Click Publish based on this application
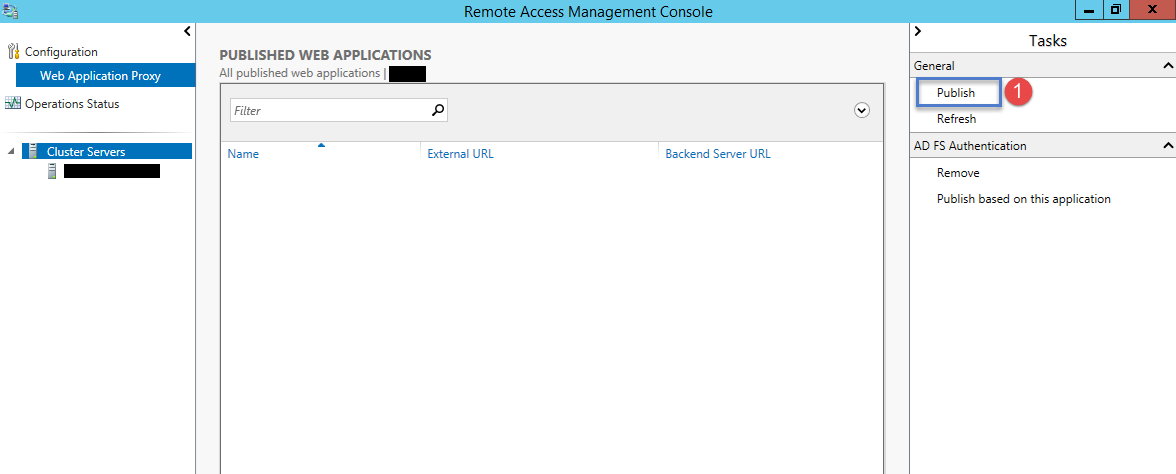Image resolution: width=1176 pixels, height=474 pixels. point(1023,199)
